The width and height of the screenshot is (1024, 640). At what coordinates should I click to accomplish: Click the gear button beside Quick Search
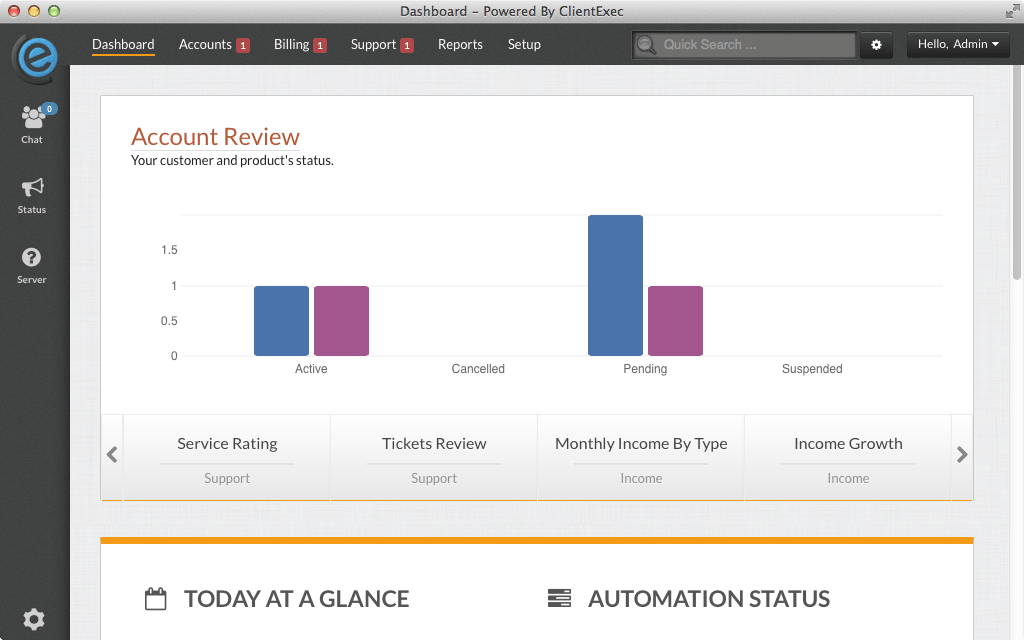(x=876, y=45)
